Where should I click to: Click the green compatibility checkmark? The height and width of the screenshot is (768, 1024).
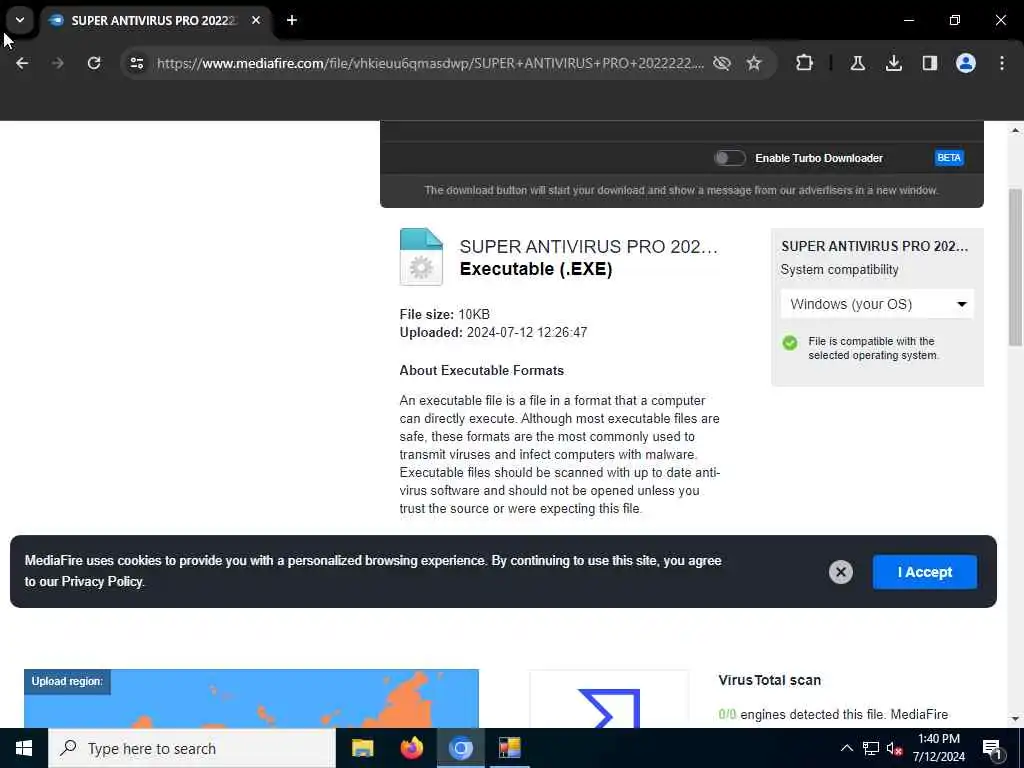coord(790,343)
